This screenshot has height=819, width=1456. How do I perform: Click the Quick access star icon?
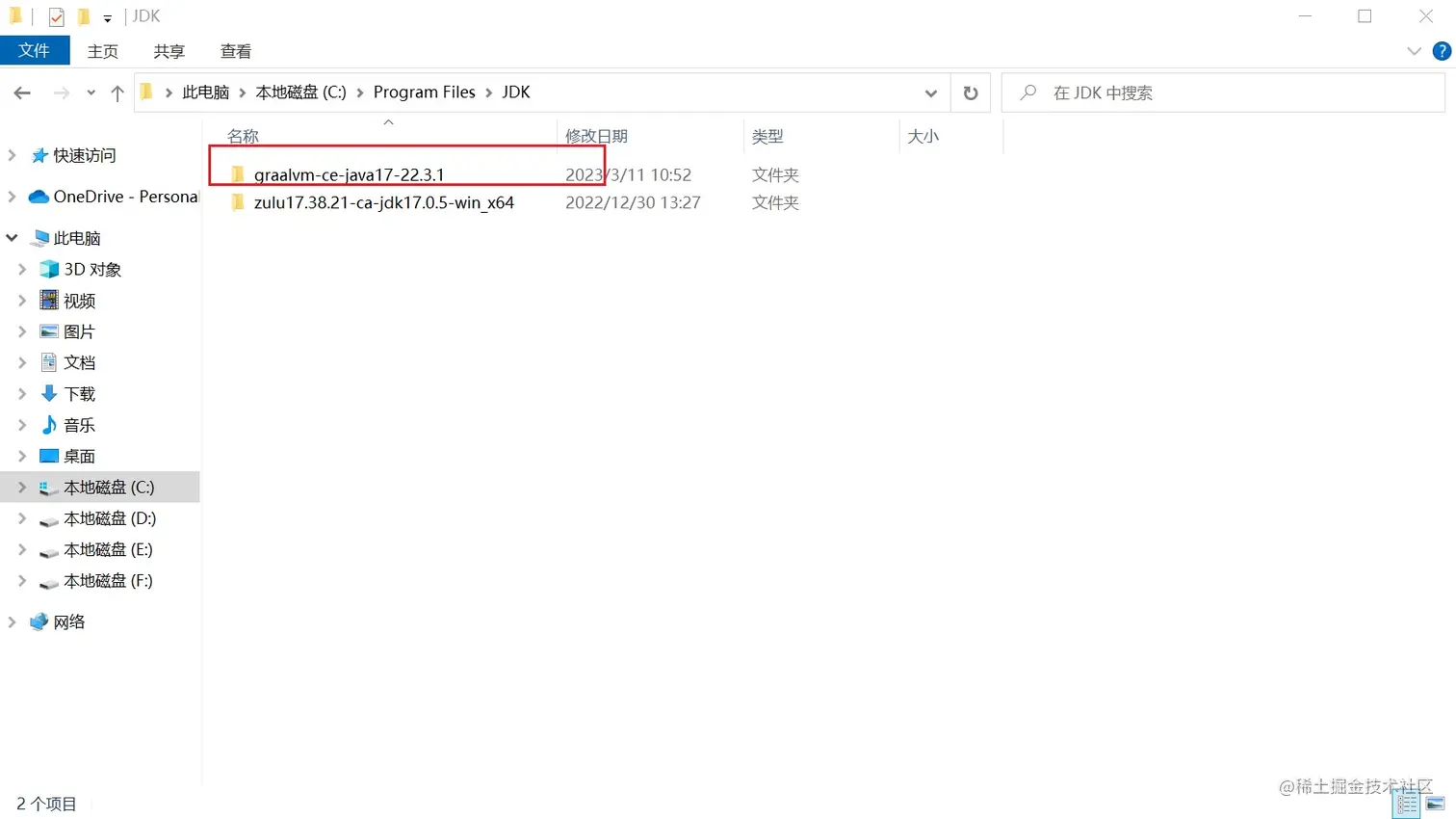coord(39,155)
